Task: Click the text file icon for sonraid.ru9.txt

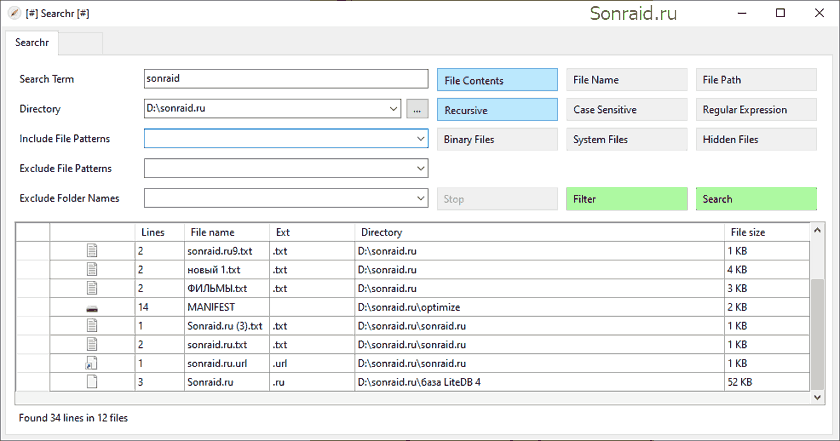Action: point(92,250)
